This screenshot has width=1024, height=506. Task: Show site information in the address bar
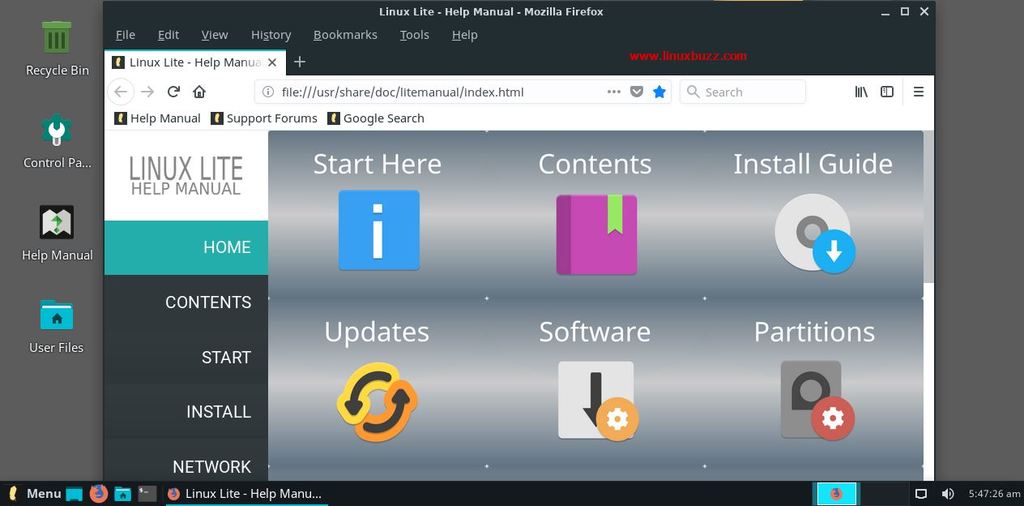(x=268, y=92)
